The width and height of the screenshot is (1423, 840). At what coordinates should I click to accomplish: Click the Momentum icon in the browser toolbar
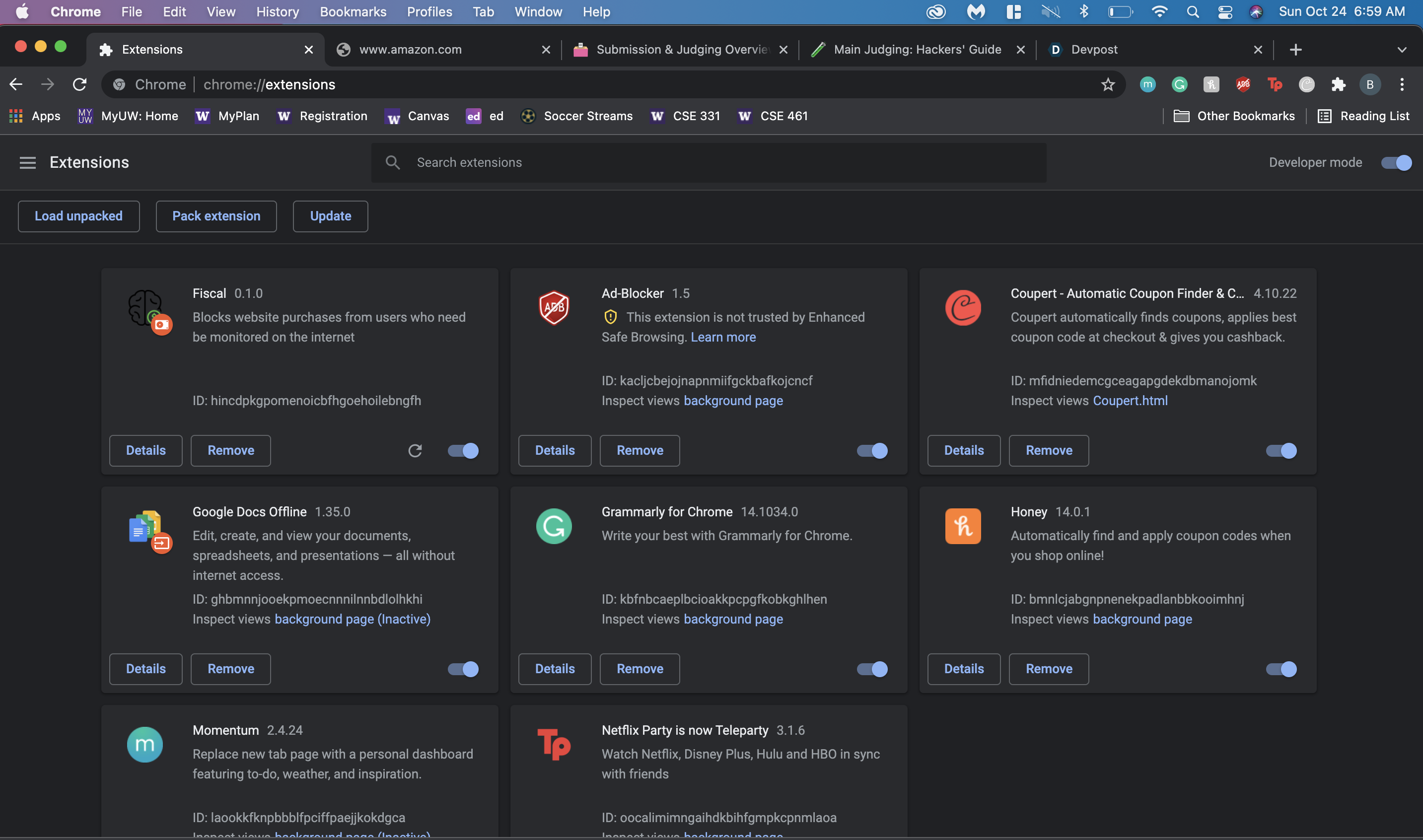pyautogui.click(x=1147, y=85)
